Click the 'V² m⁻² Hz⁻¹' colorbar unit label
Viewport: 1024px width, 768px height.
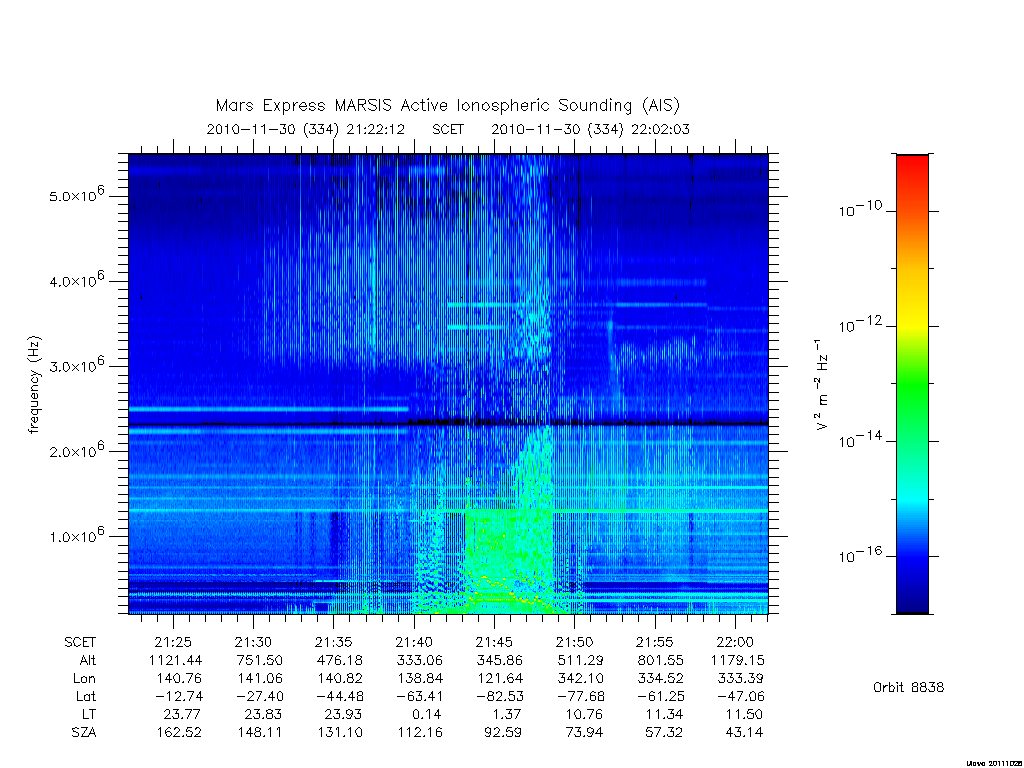click(821, 385)
